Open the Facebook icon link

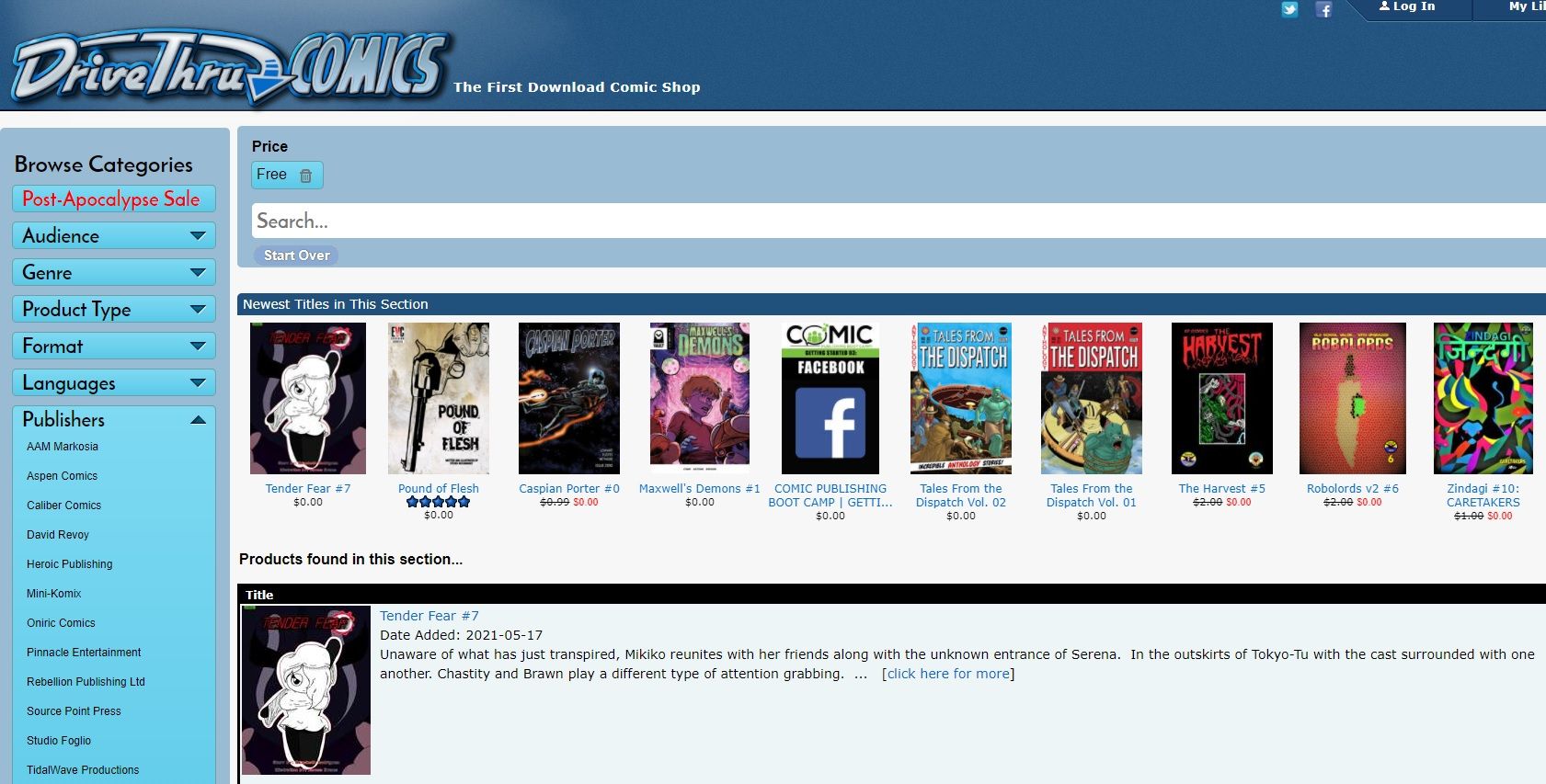[1323, 10]
